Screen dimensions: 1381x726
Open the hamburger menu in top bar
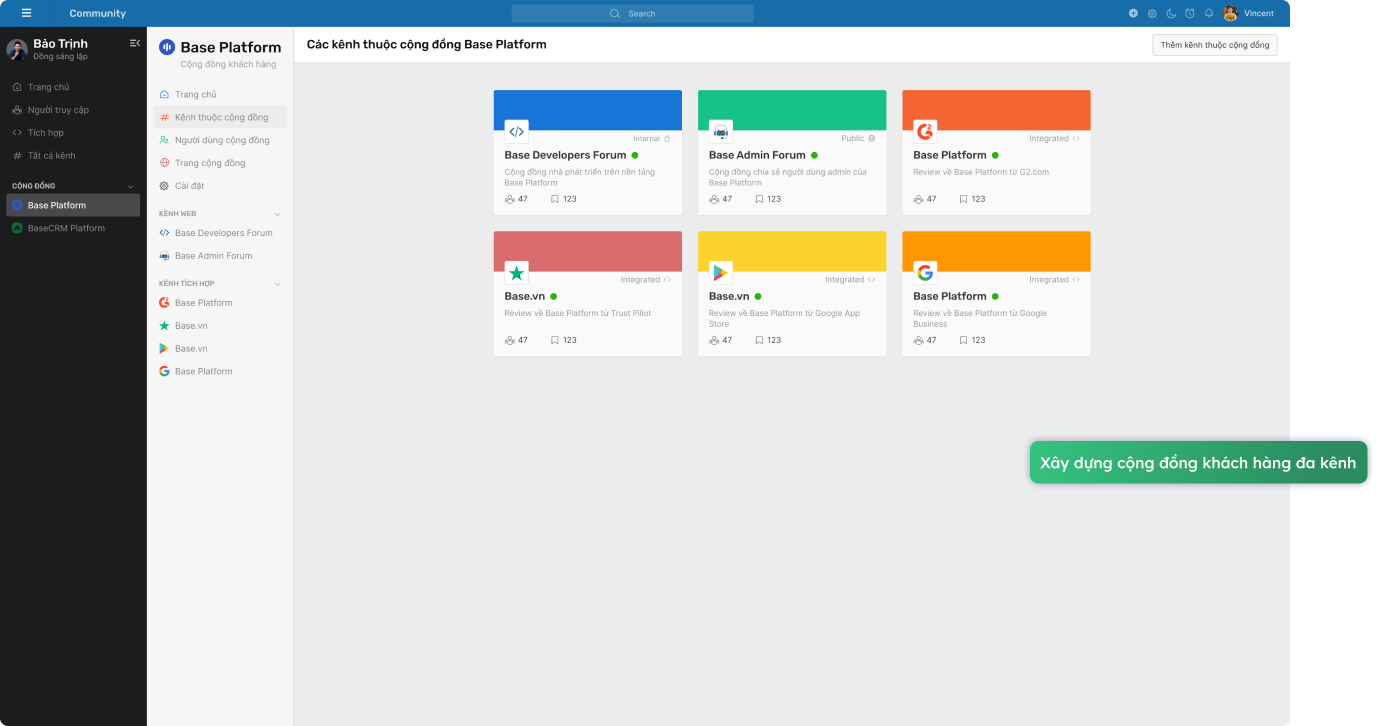coord(26,13)
